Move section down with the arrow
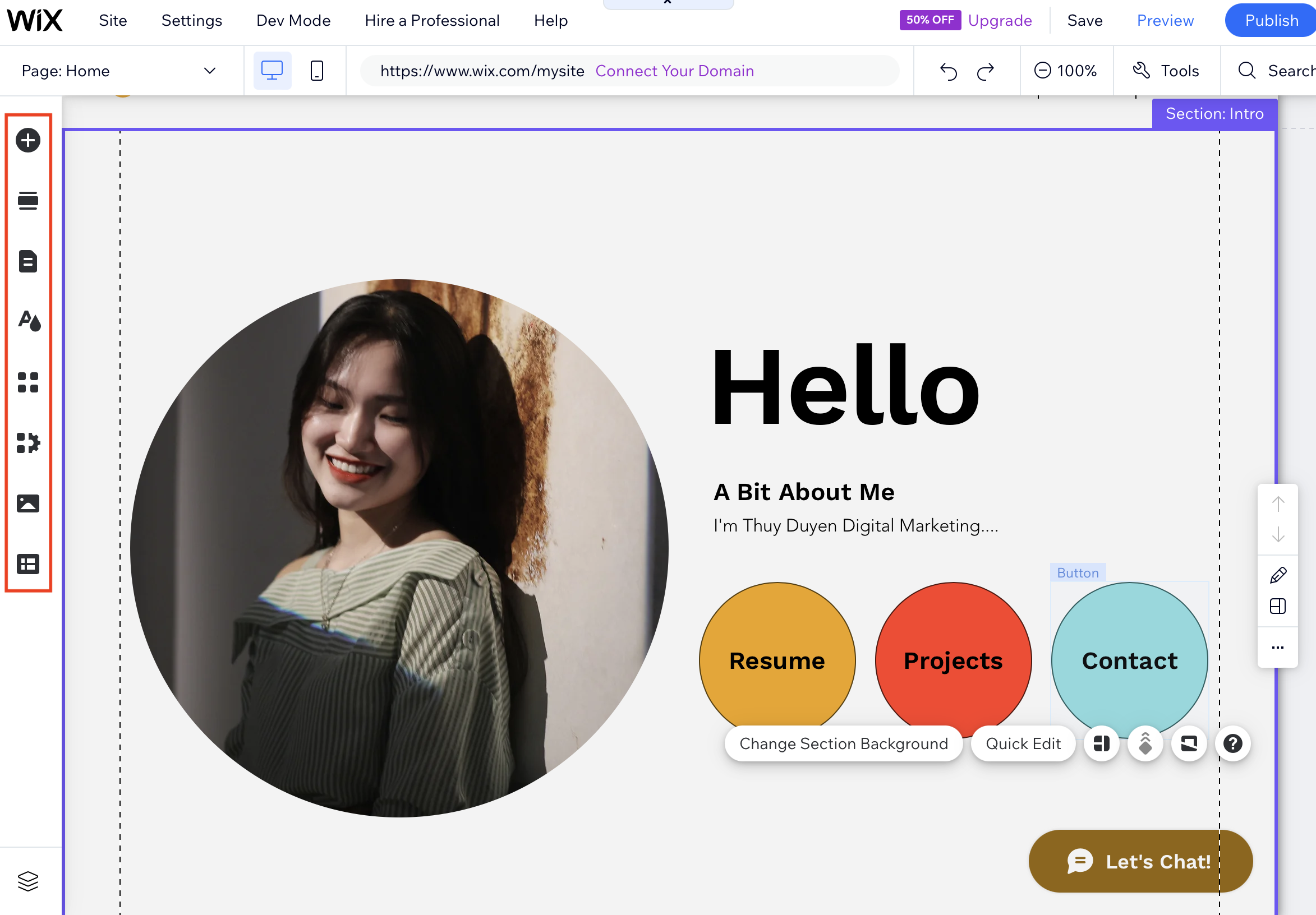 click(x=1278, y=534)
